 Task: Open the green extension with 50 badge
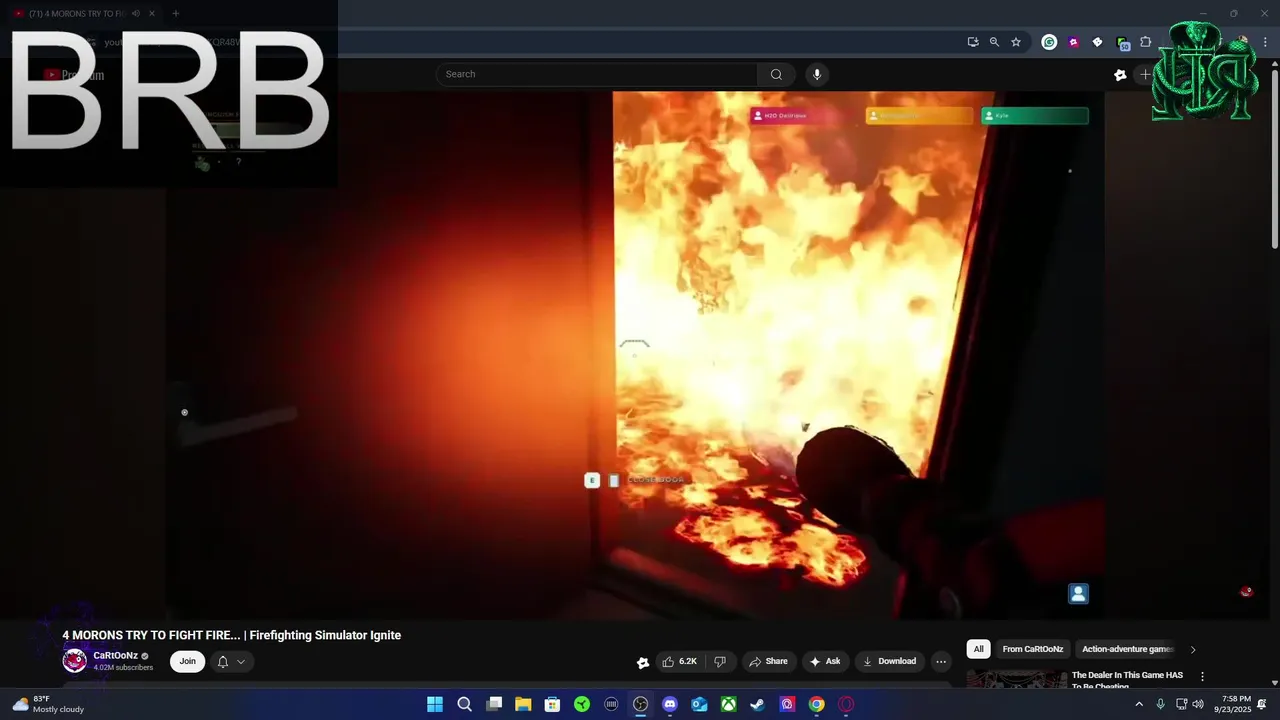click(x=1122, y=43)
